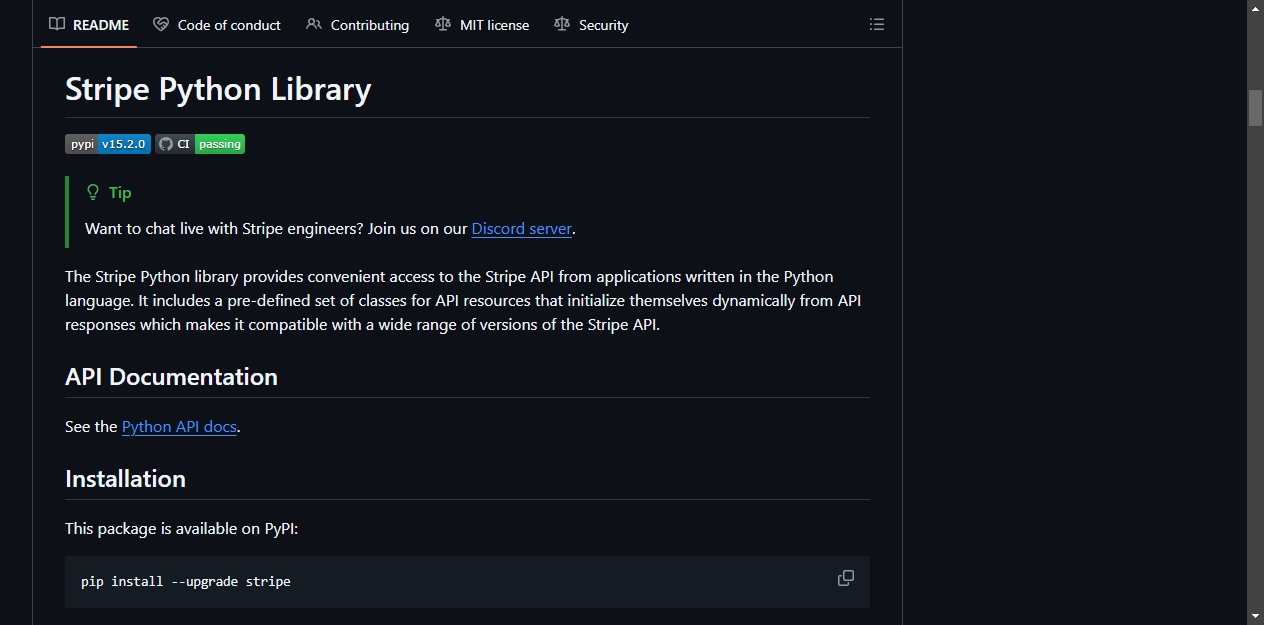Click the scale icon beside Security

tap(562, 24)
